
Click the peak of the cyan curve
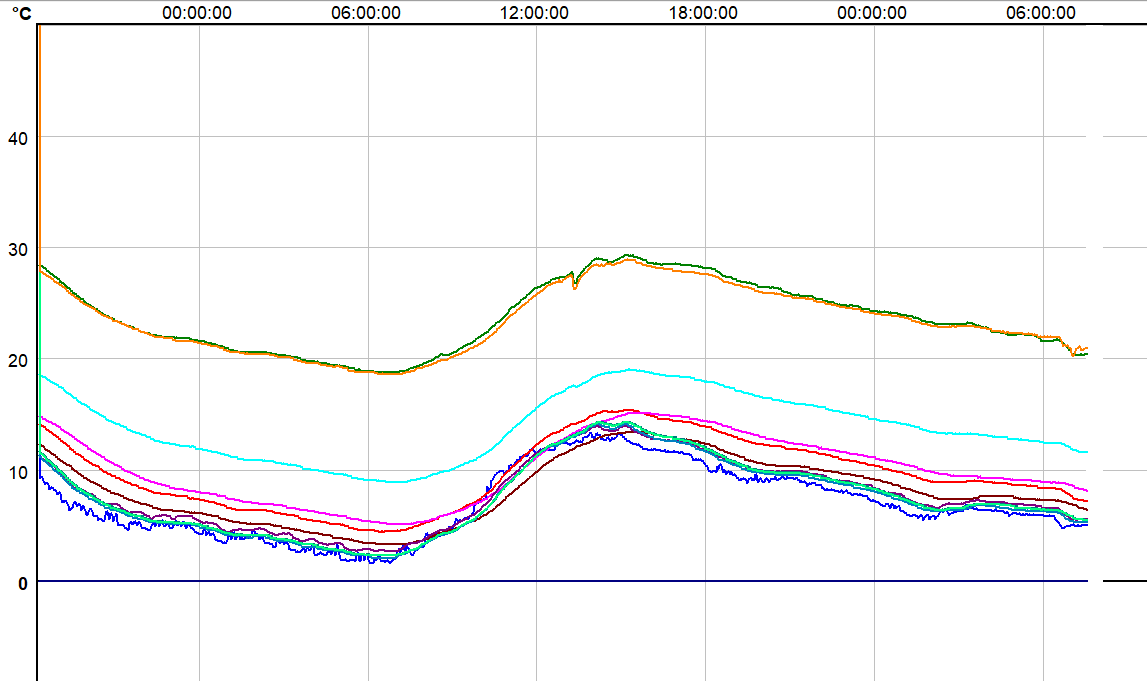(629, 369)
